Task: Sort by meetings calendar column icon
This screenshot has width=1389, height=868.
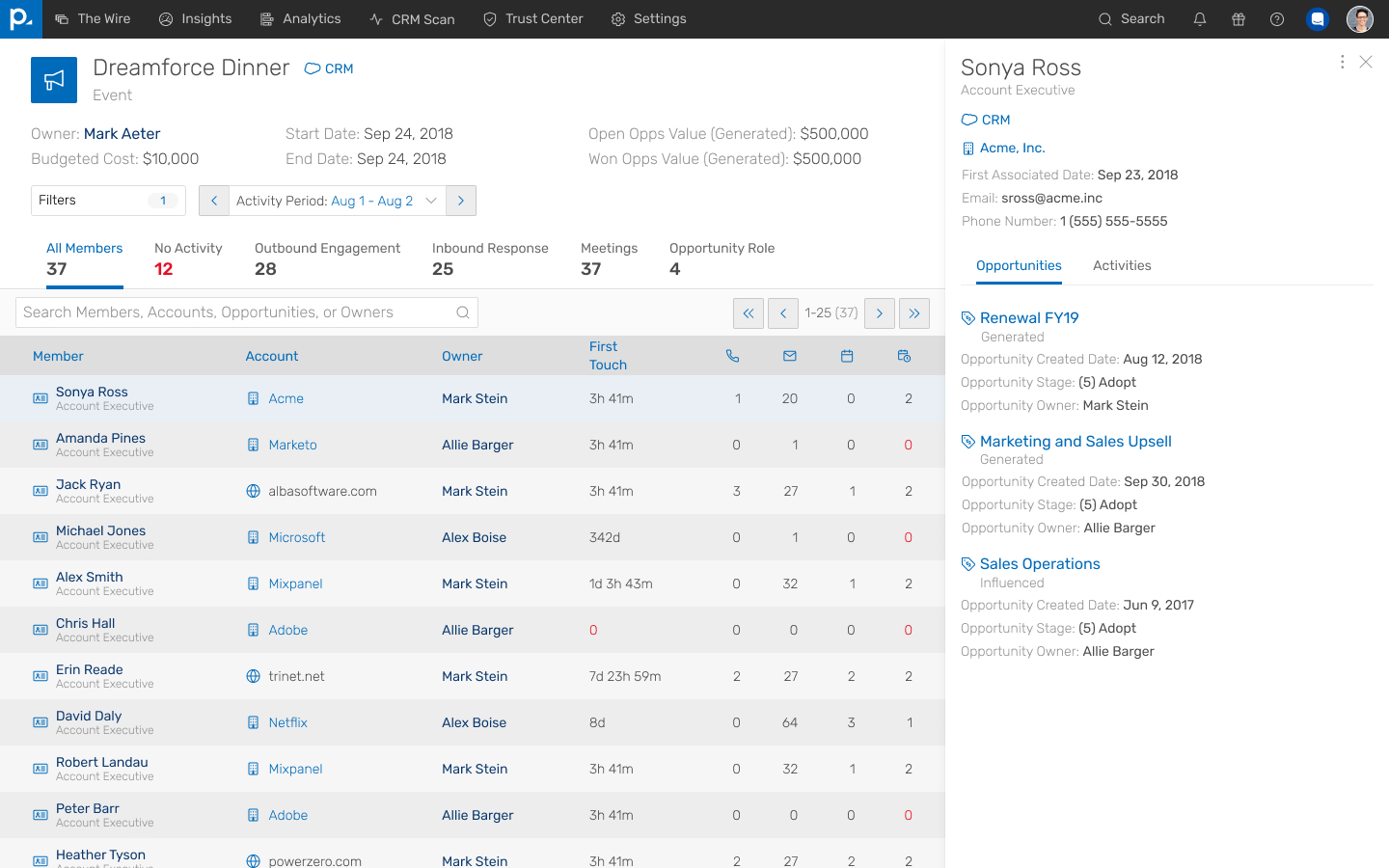Action: pos(847,356)
